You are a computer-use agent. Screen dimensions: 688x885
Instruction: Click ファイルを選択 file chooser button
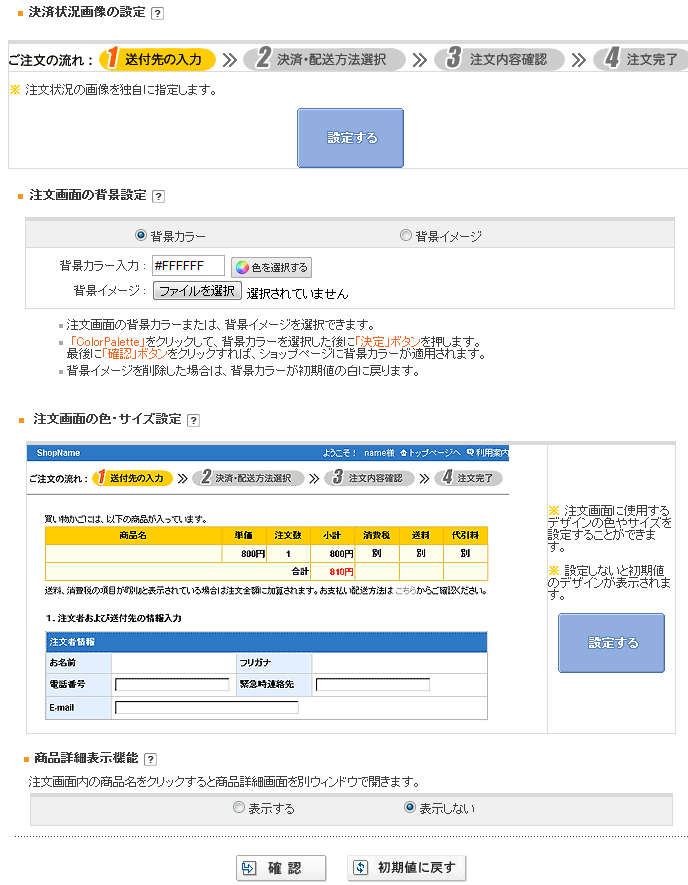tap(197, 291)
